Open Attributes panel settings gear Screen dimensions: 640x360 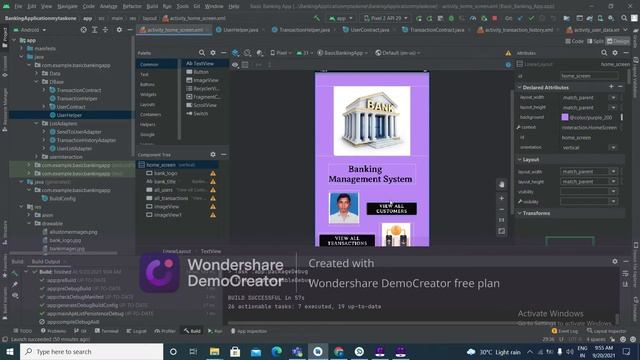(615, 53)
